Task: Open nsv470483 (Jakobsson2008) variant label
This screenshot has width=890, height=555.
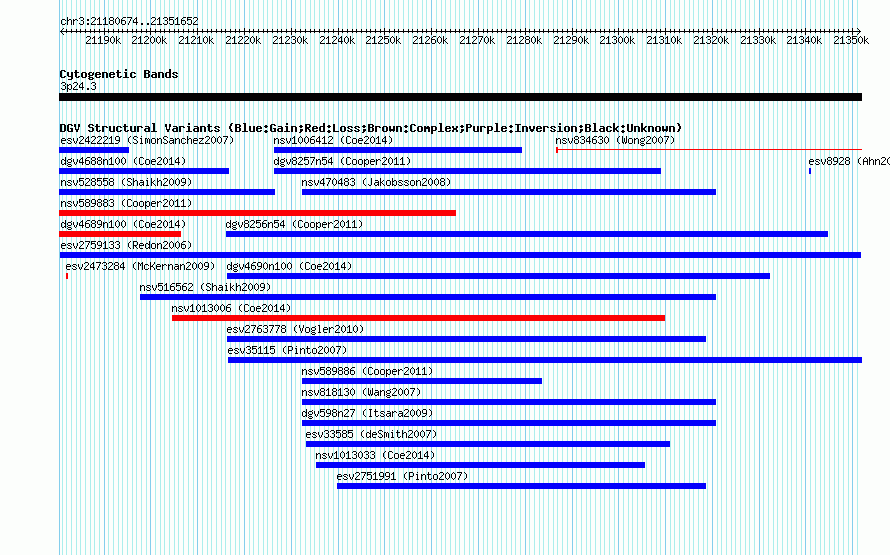Action: click(x=376, y=182)
